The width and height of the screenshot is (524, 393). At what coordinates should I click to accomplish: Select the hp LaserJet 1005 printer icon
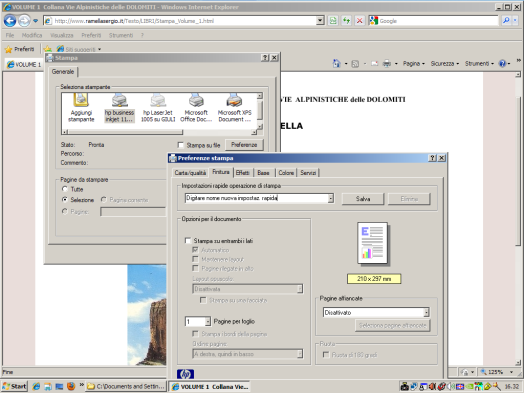tap(158, 108)
